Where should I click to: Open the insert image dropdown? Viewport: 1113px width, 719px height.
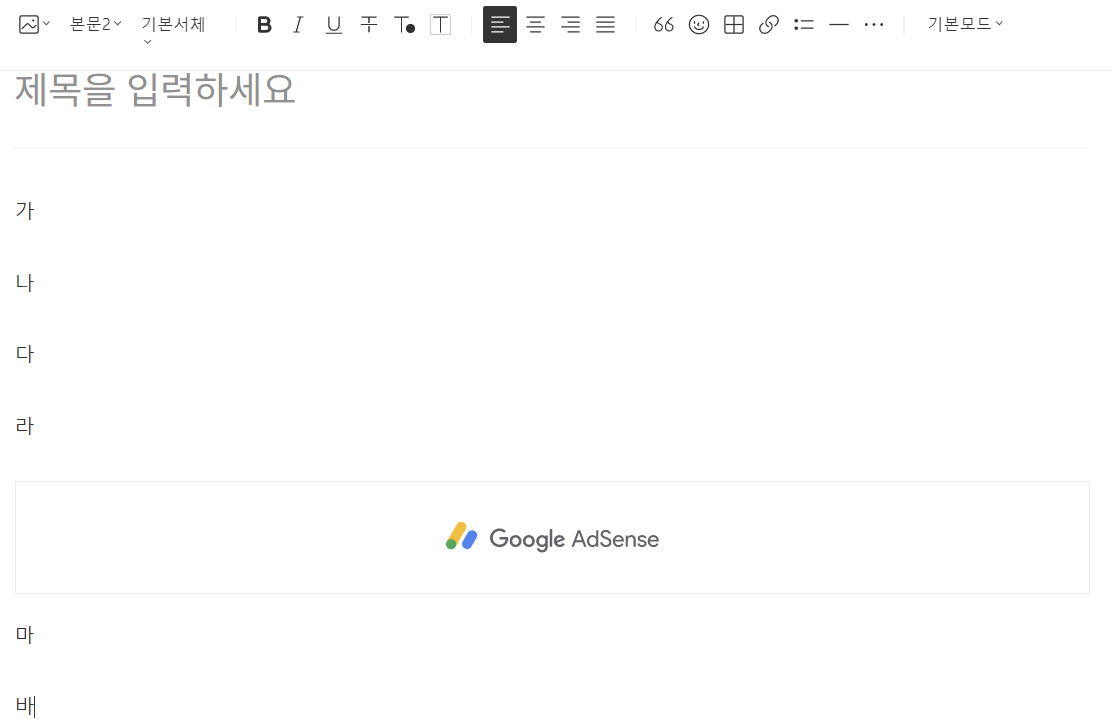pyautogui.click(x=33, y=25)
